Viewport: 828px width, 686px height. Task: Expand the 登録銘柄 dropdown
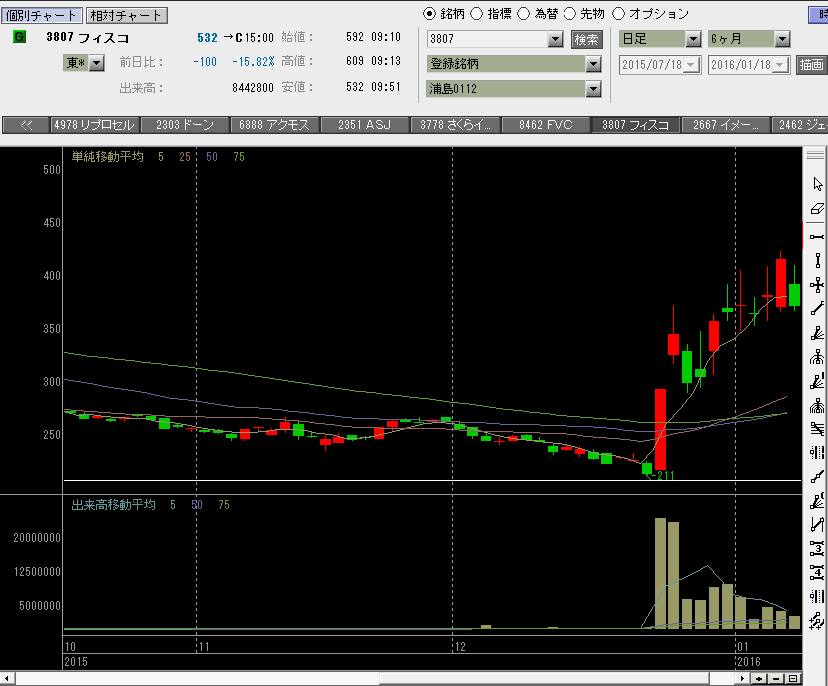[593, 64]
